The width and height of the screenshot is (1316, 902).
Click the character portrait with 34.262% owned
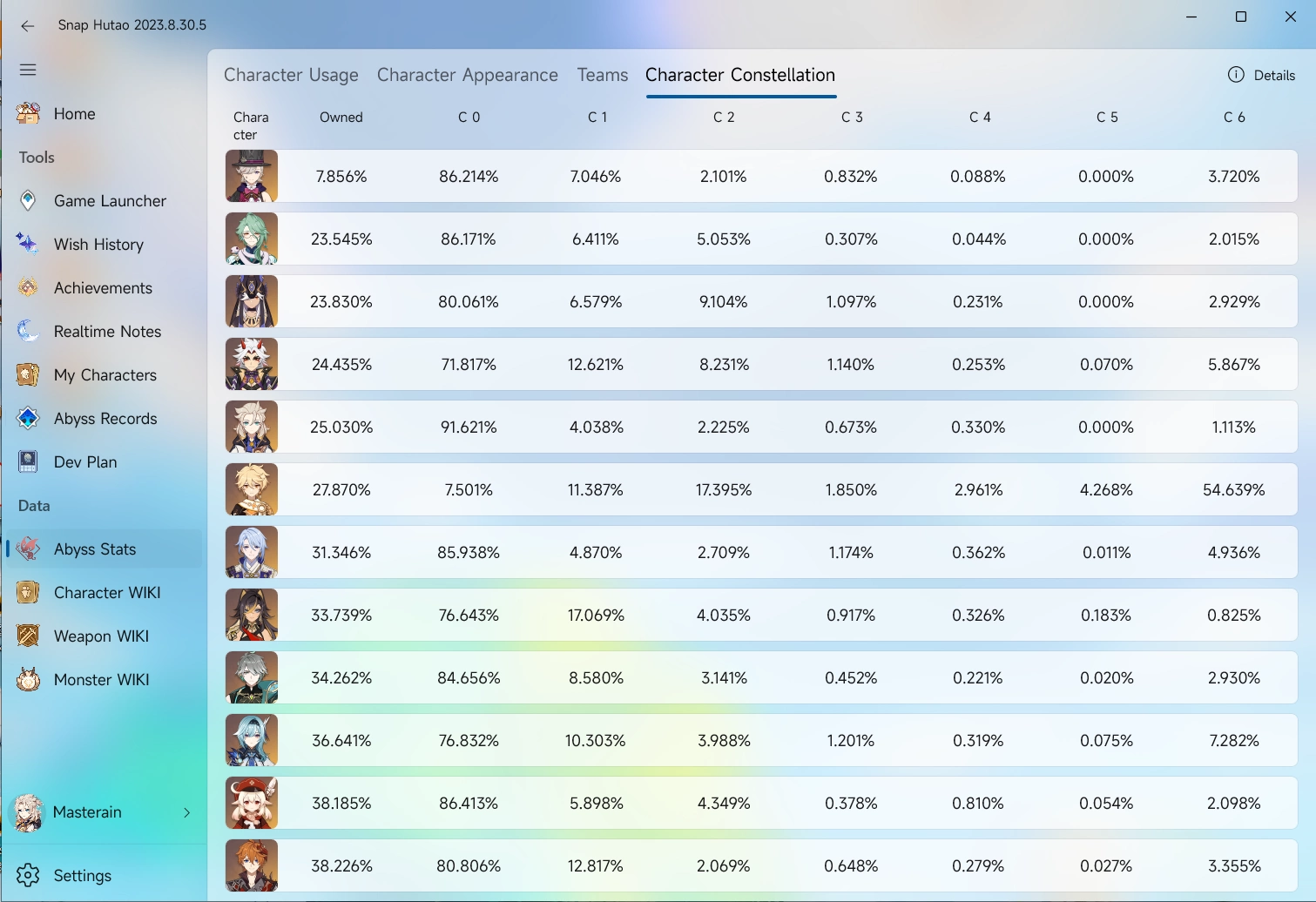click(x=252, y=677)
